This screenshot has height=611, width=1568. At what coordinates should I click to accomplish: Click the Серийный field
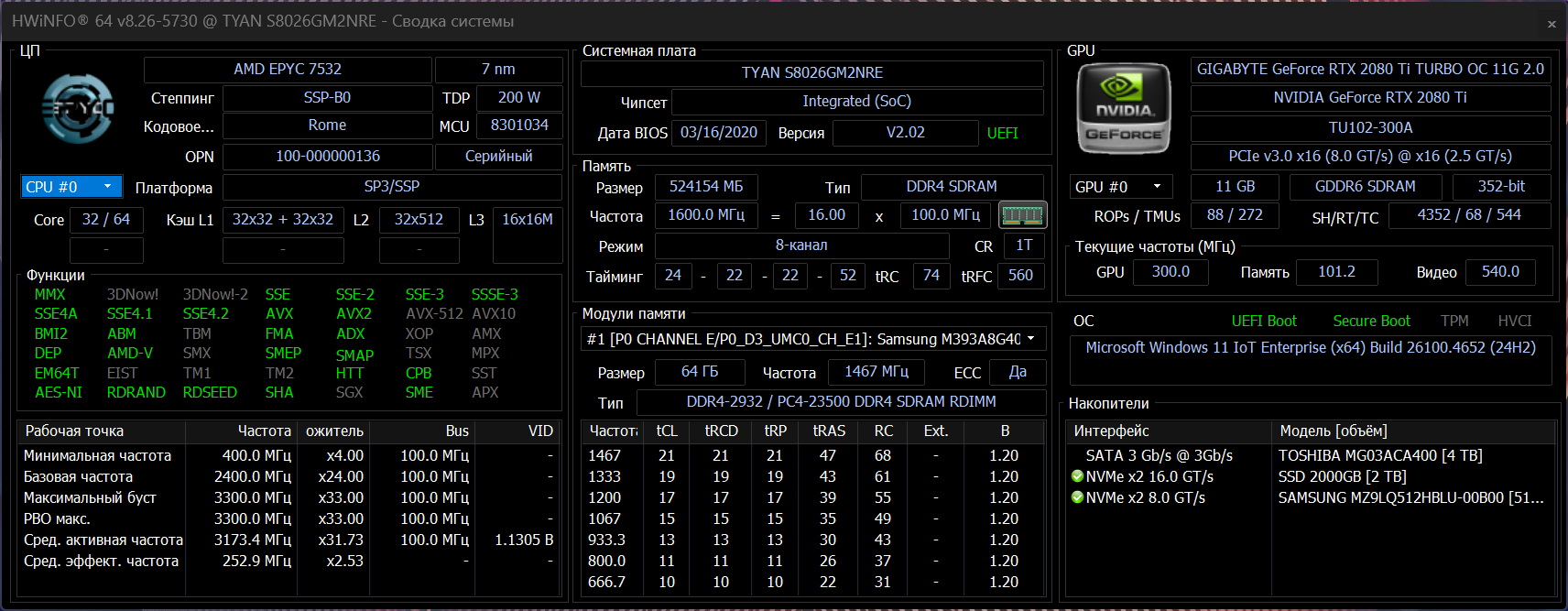click(498, 157)
